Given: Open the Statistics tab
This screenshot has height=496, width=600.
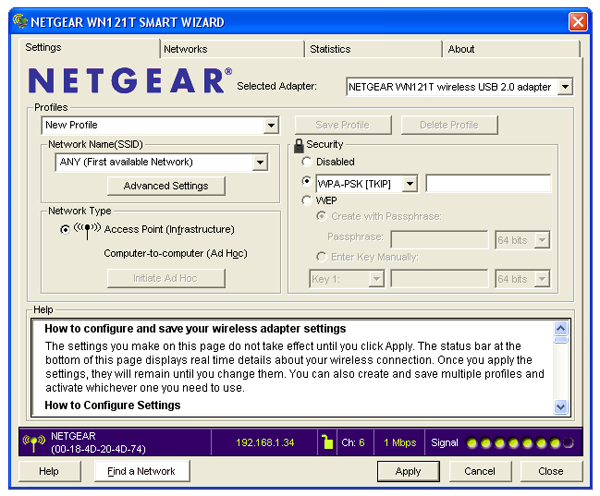Looking at the screenshot, I should coord(373,49).
